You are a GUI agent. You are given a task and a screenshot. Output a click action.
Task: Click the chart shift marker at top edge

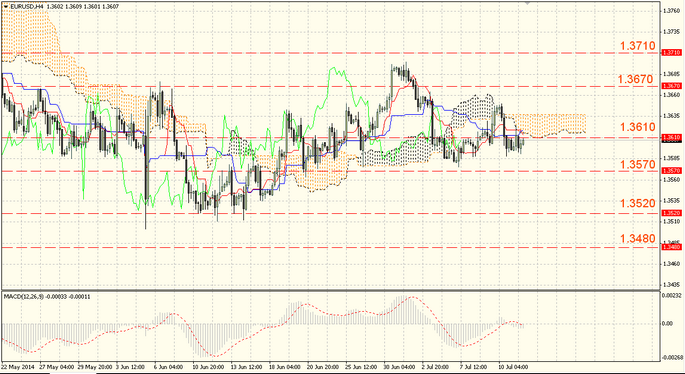pos(528,3)
